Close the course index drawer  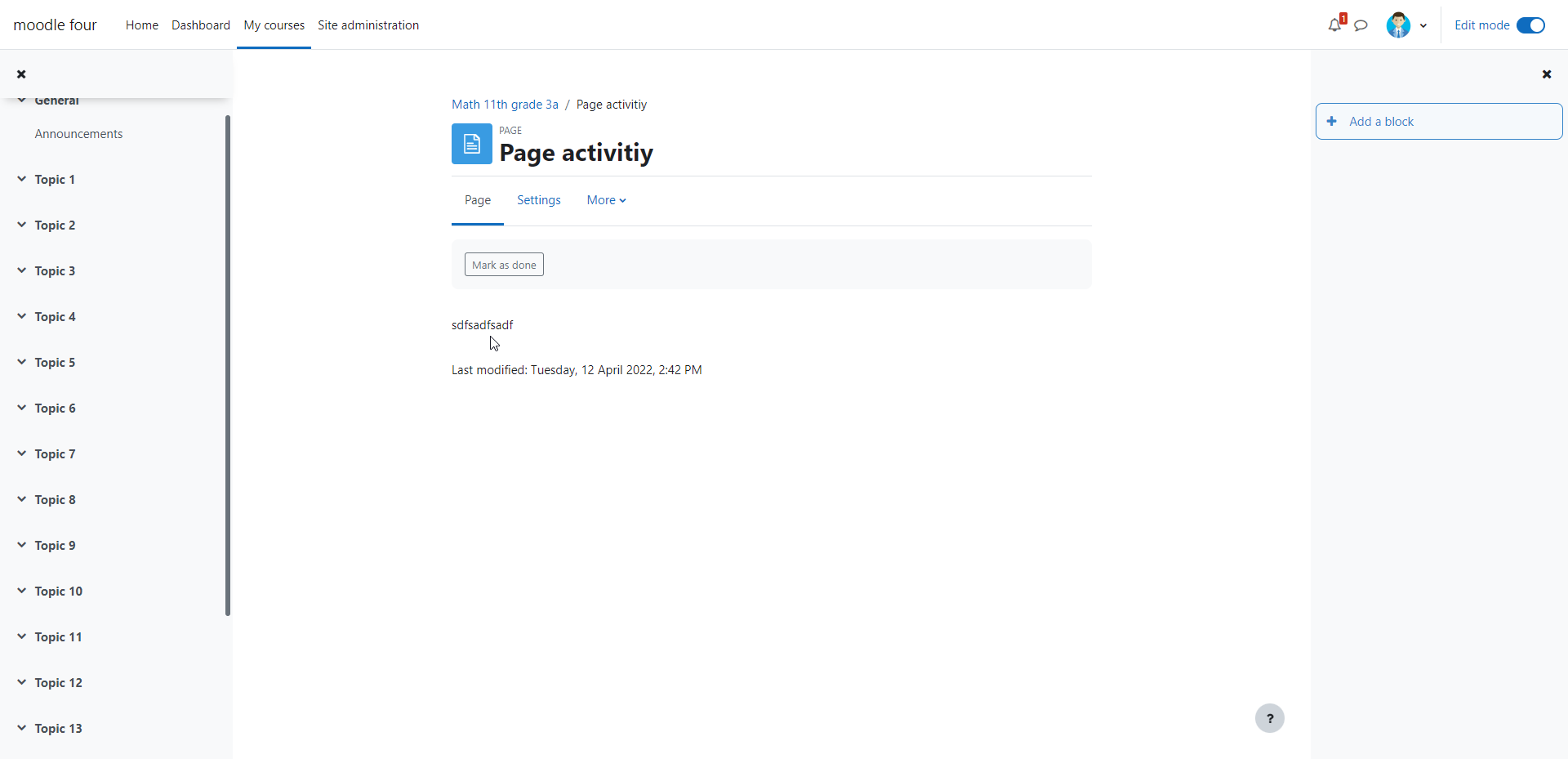21,74
